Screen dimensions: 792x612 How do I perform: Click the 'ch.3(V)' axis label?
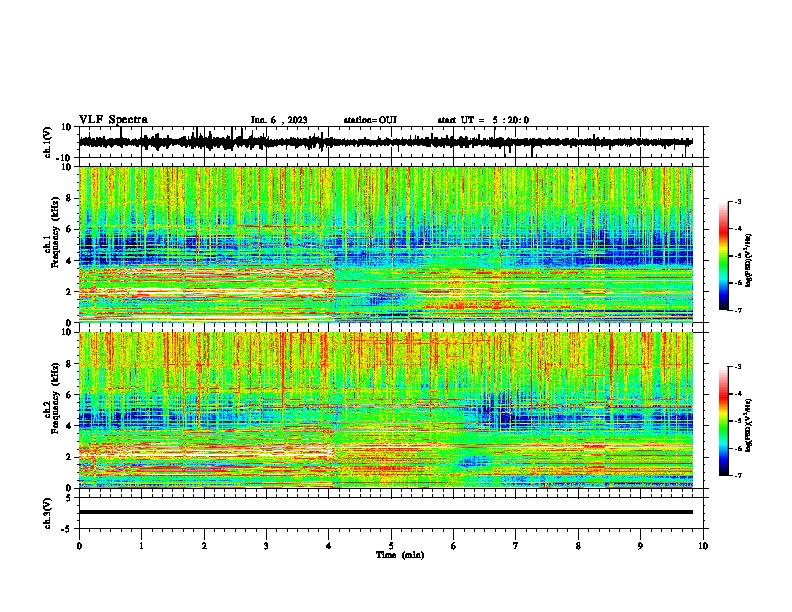(48, 513)
